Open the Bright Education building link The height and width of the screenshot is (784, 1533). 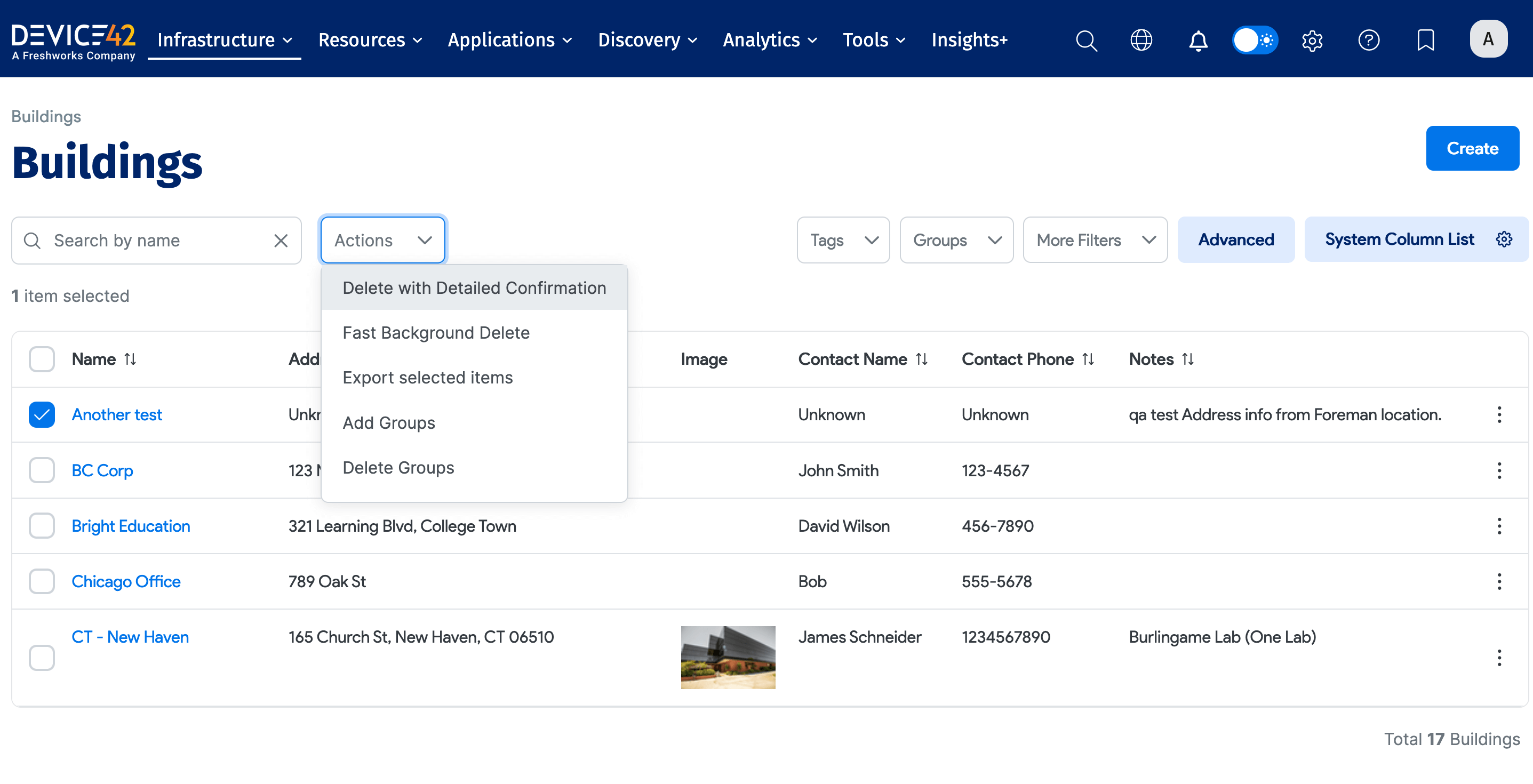click(x=131, y=526)
